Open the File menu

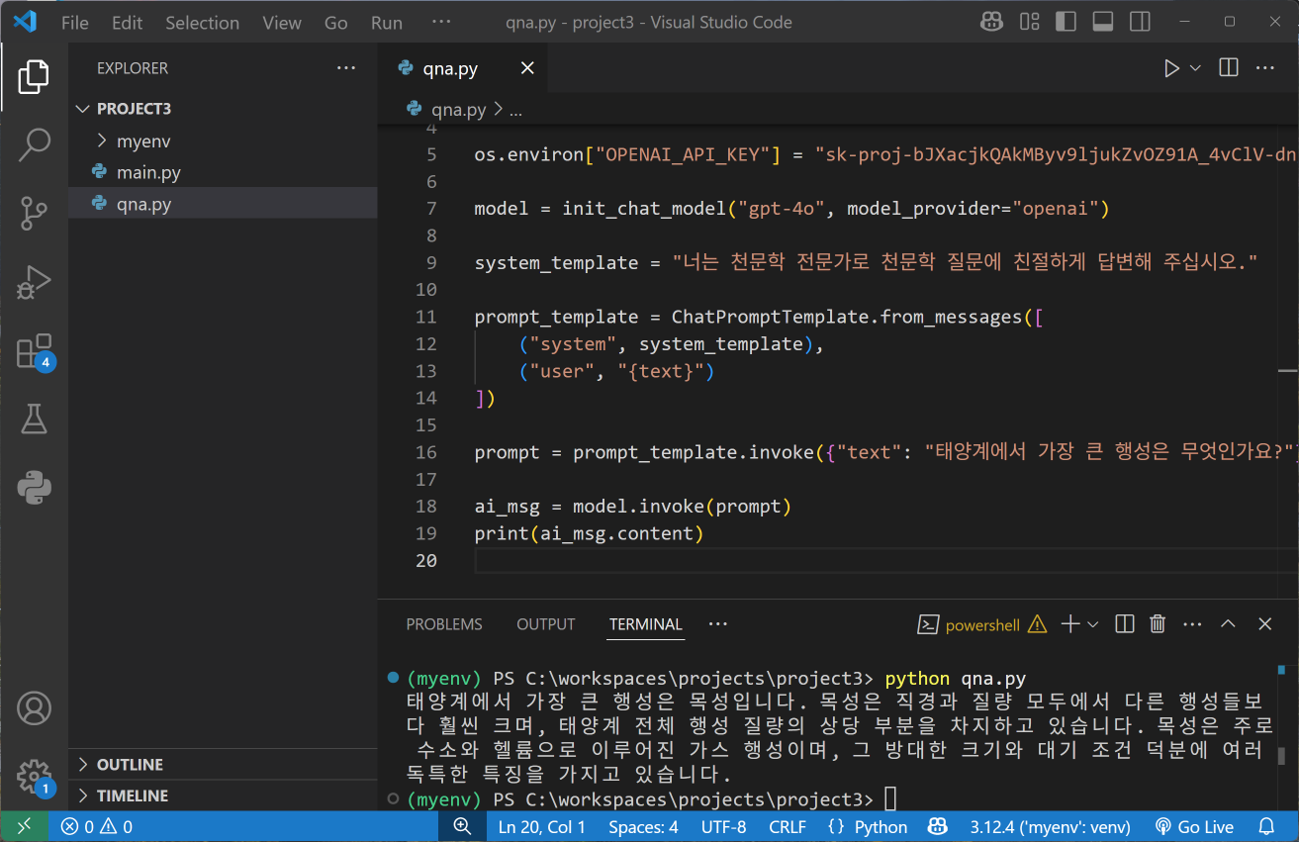(x=75, y=22)
